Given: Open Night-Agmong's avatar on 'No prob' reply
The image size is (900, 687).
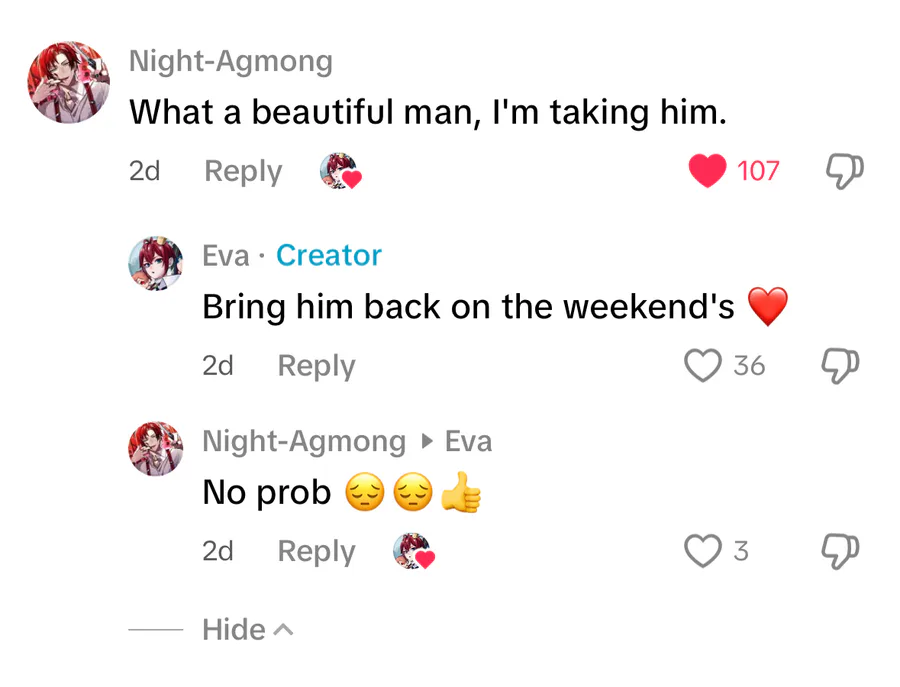Looking at the screenshot, I should (156, 449).
